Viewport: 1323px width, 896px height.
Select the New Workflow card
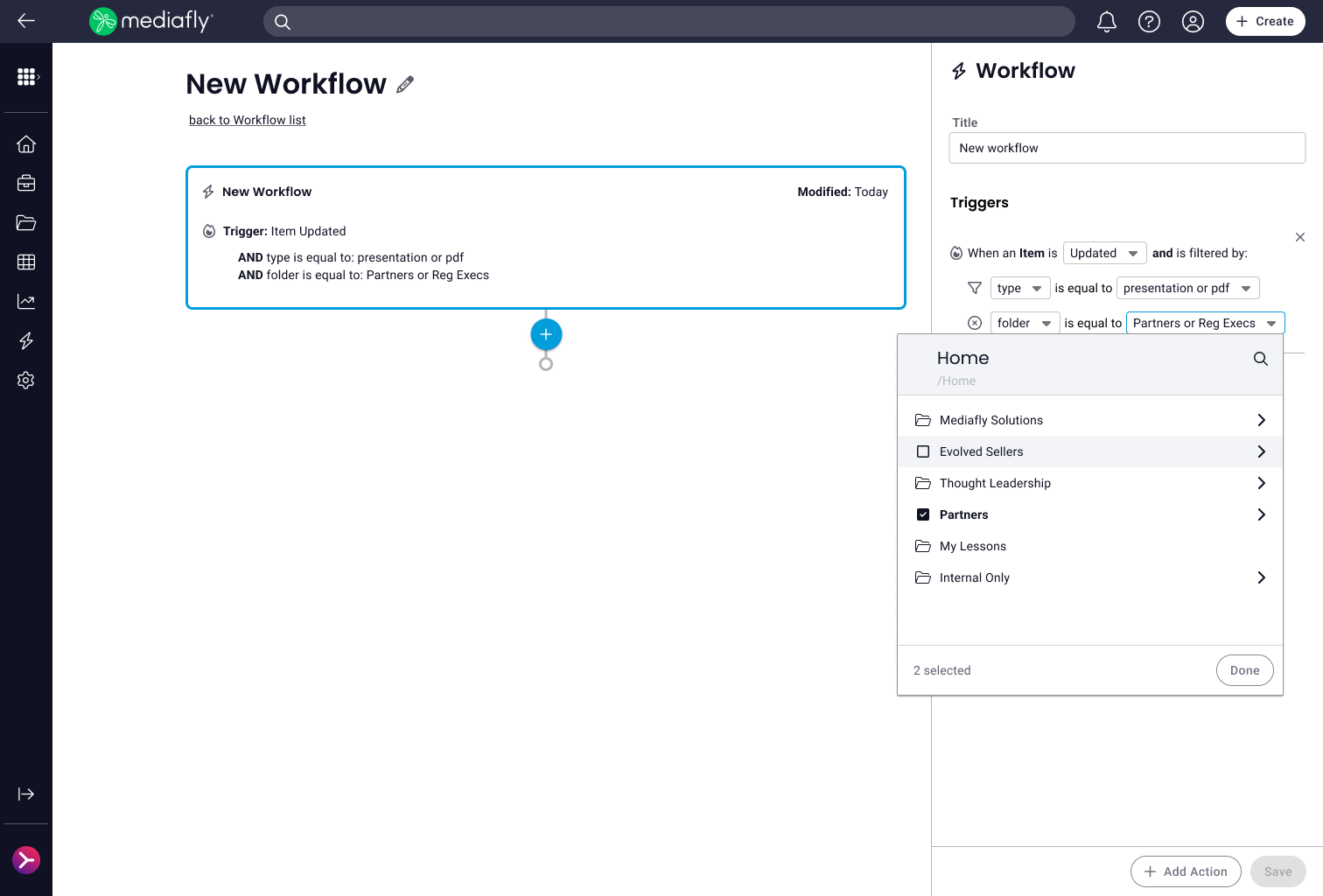click(x=546, y=237)
